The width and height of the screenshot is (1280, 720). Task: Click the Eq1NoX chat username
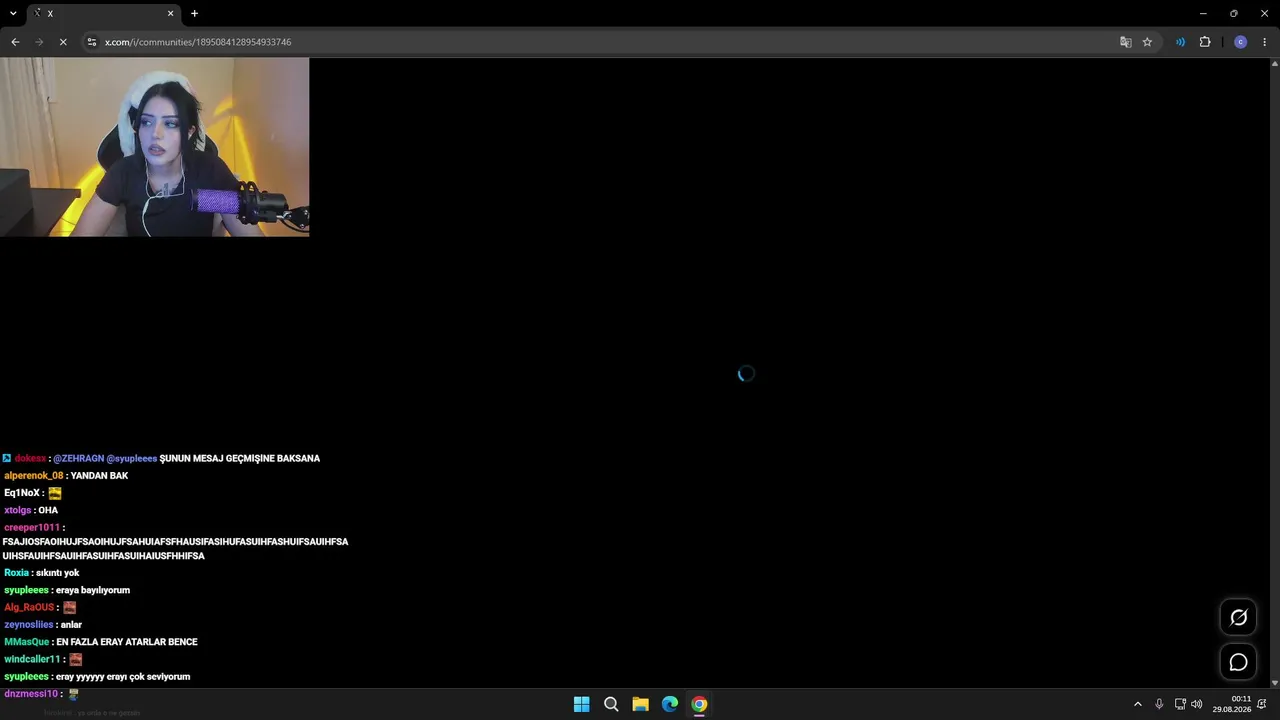coord(22,493)
